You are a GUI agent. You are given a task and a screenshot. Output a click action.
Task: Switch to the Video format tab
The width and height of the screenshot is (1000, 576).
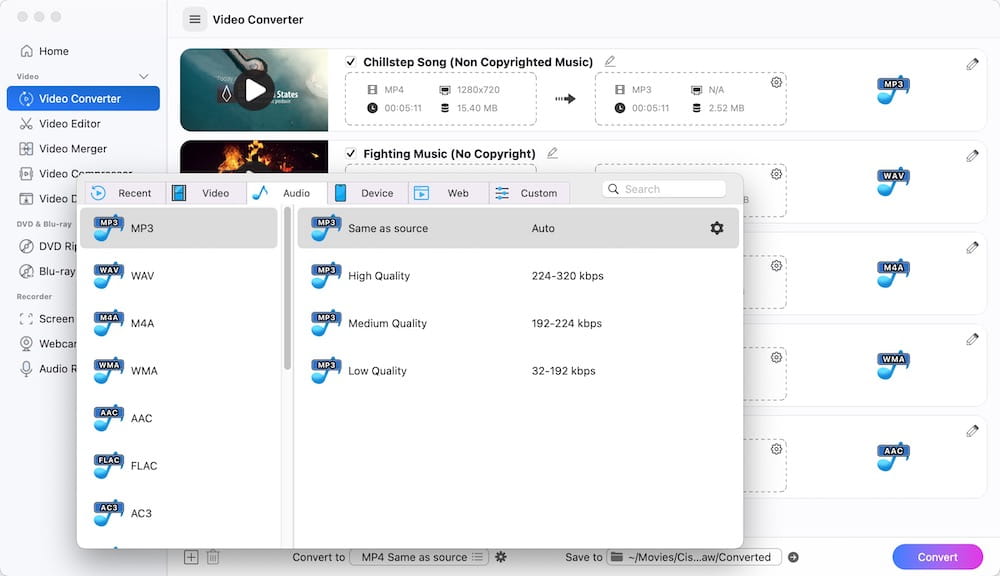point(205,193)
